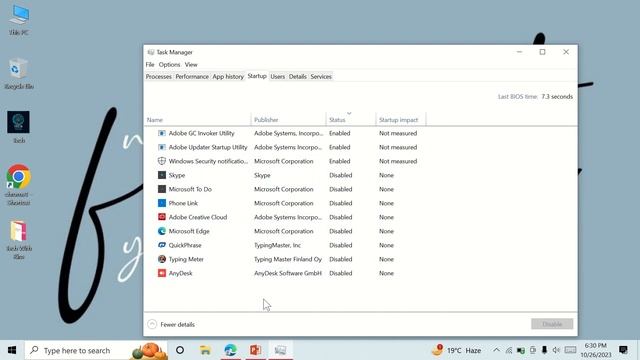Click the AnyDesk Software GmbH publisher text
This screenshot has height=360, width=640.
point(288,273)
